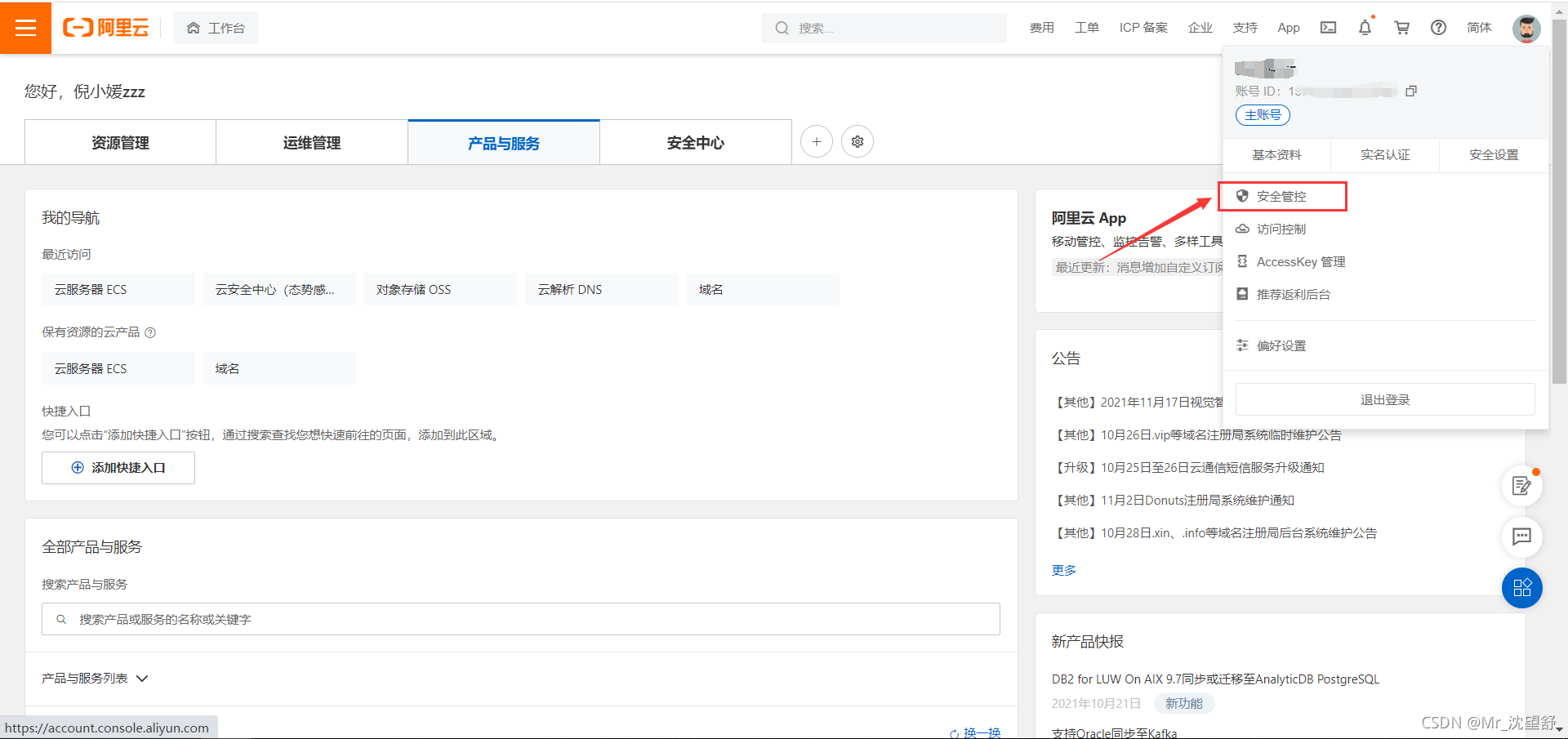Image resolution: width=1568 pixels, height=739 pixels.
Task: Switch language via 简体
Action: click(x=1479, y=28)
